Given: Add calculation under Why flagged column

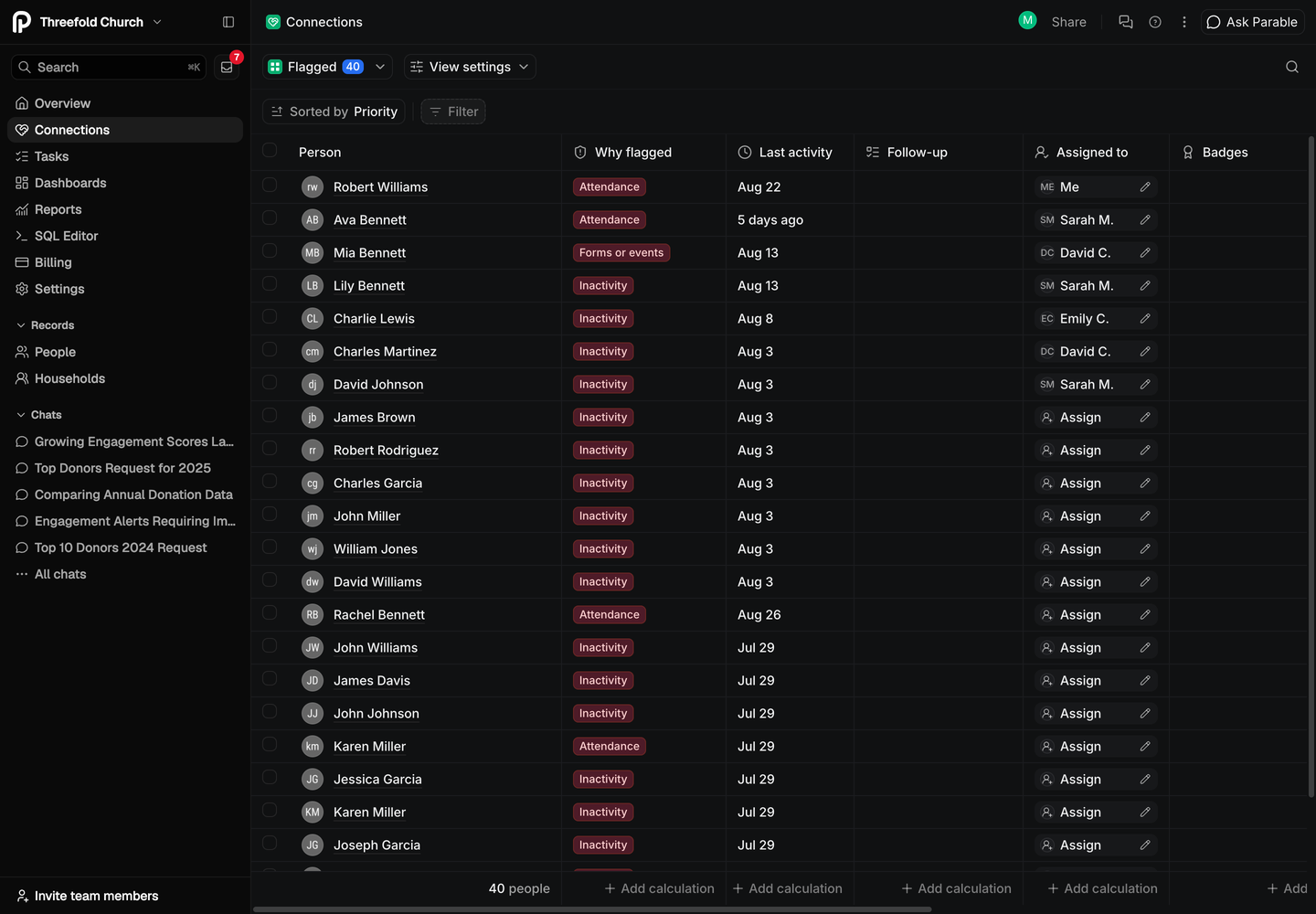Looking at the screenshot, I should pos(659,888).
